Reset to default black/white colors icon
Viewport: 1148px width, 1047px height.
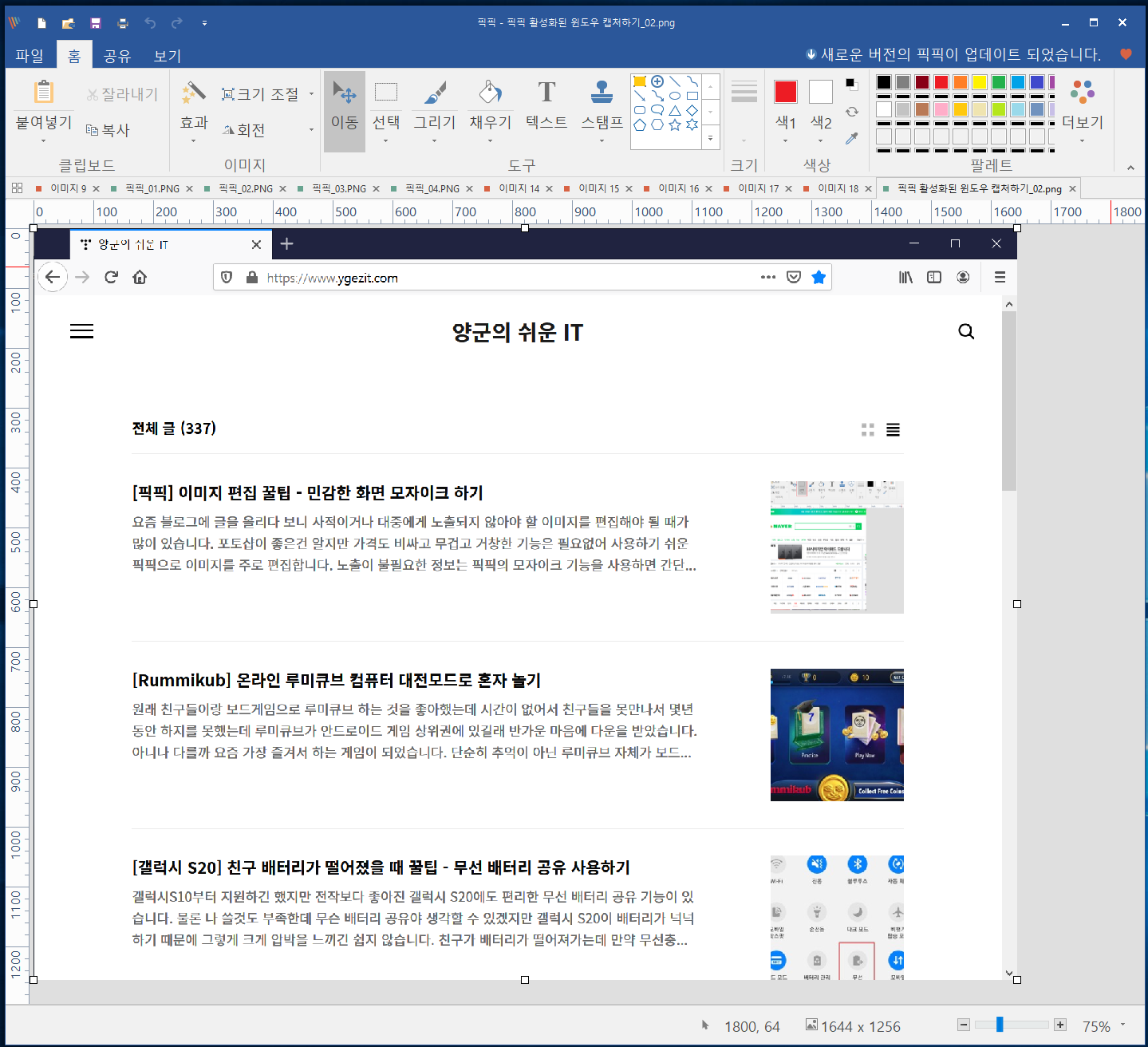(852, 84)
